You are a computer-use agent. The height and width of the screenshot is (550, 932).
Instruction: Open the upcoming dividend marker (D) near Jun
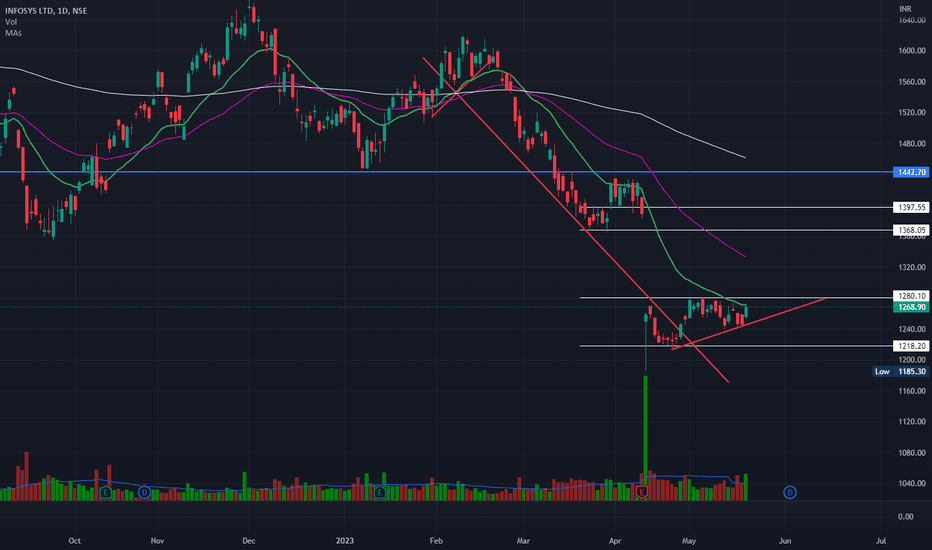[x=789, y=492]
